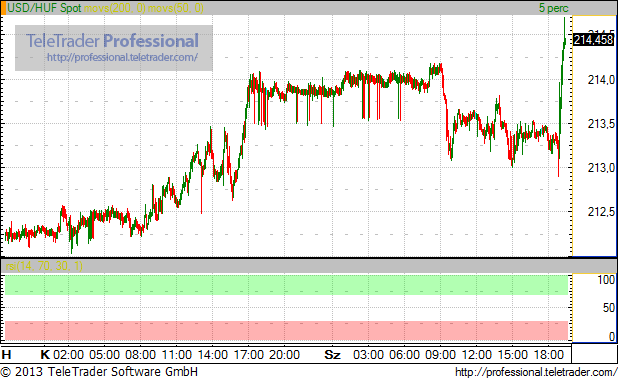This screenshot has width=618, height=381.
Task: Click the green RSI overbought band
Action: 286,285
